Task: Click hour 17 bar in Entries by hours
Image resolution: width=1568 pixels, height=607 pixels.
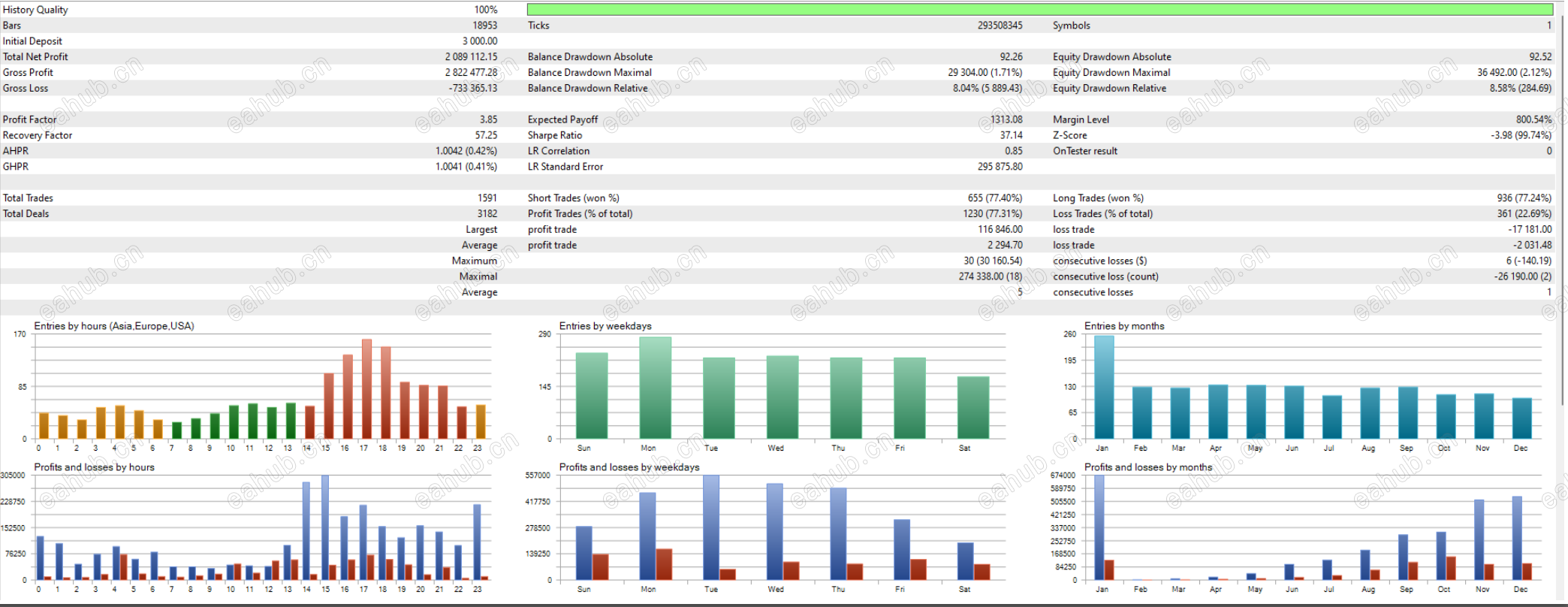Action: pos(366,389)
